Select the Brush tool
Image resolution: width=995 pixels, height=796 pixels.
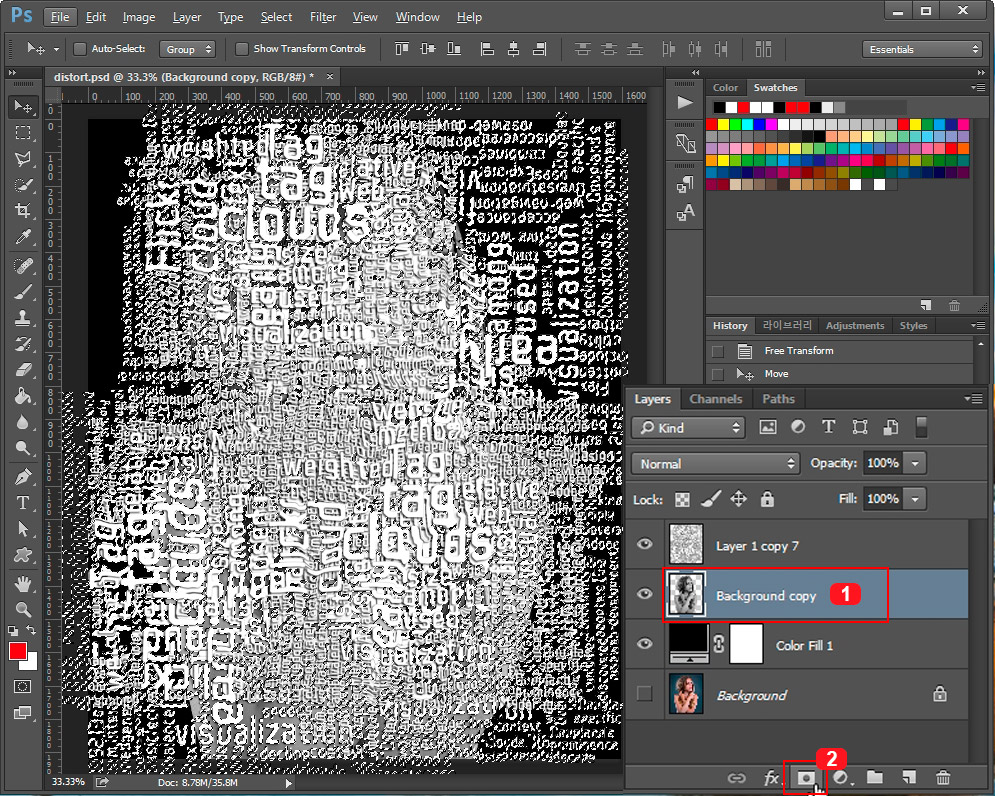click(x=23, y=292)
